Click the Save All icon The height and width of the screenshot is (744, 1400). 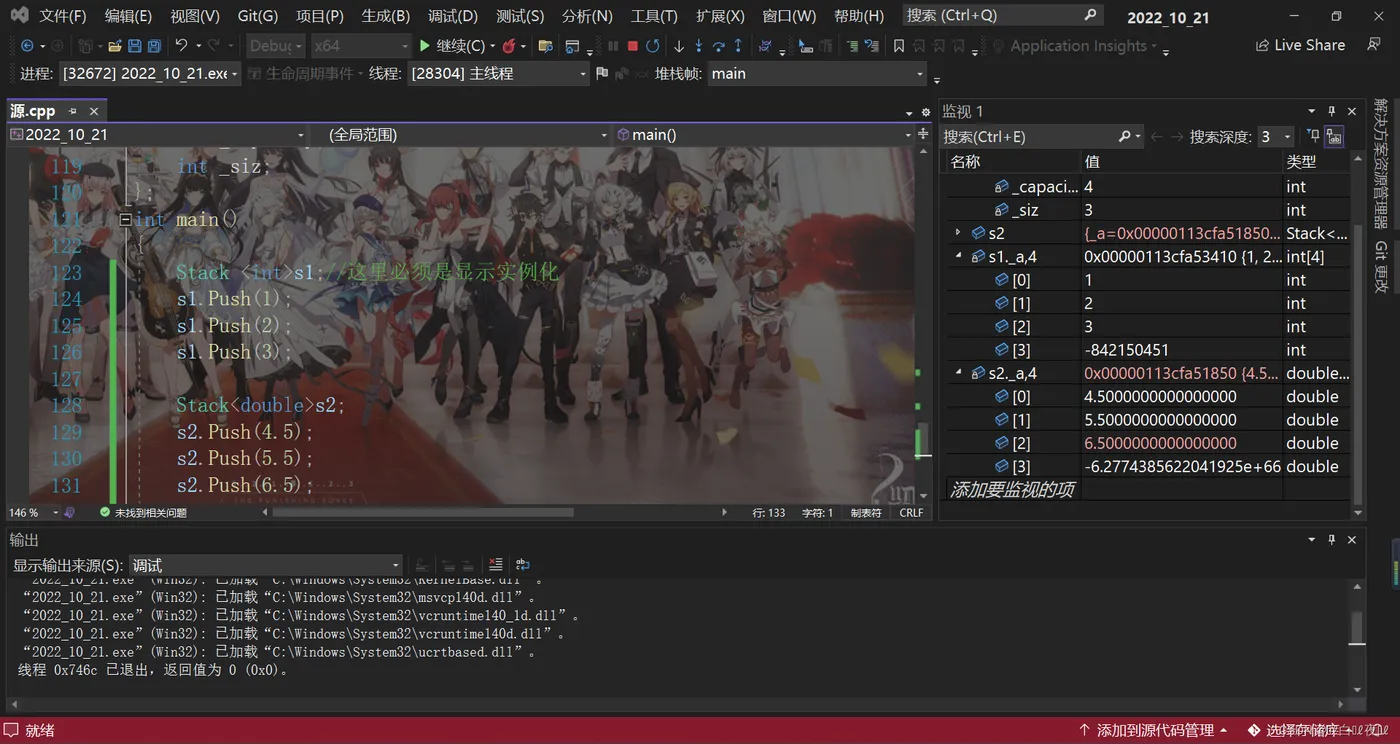tap(154, 46)
